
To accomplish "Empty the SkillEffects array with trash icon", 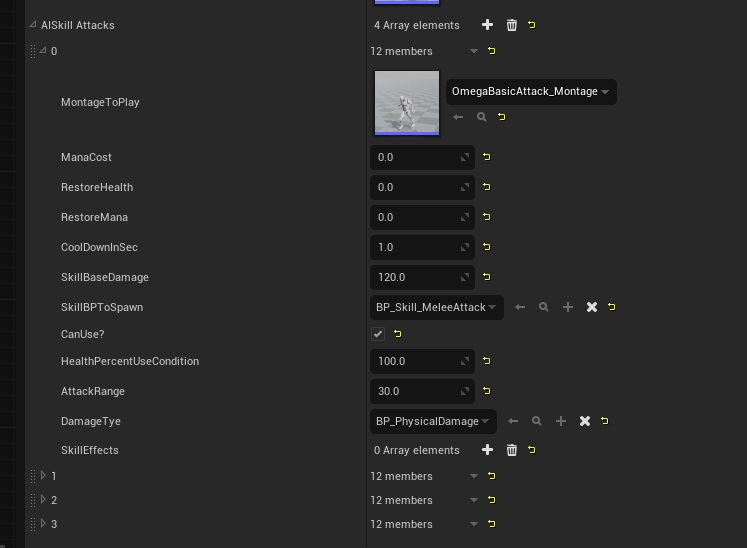I will [x=511, y=450].
